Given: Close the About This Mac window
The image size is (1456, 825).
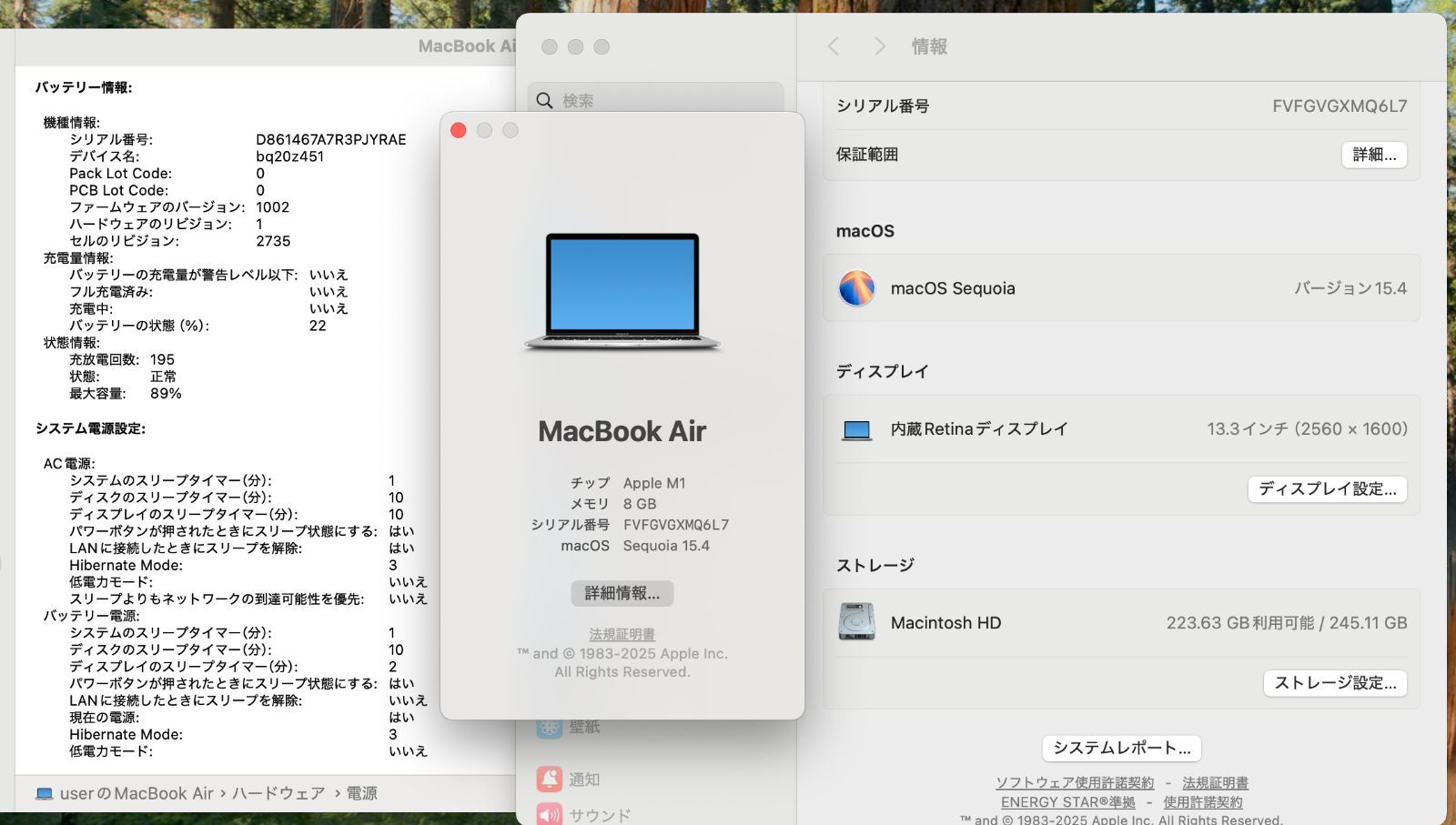Looking at the screenshot, I should pos(459,130).
